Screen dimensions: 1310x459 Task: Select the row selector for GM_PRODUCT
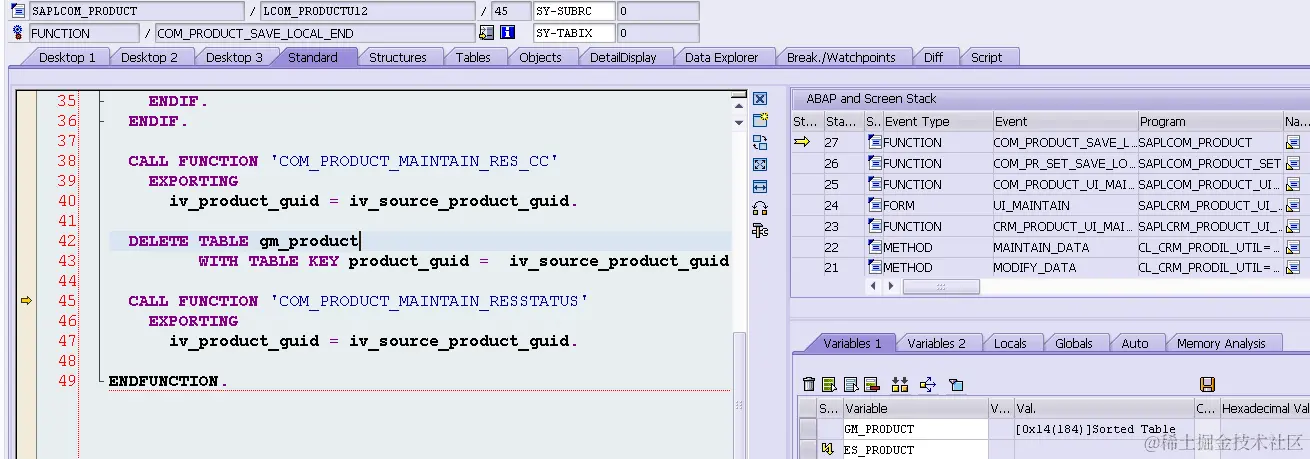point(807,429)
